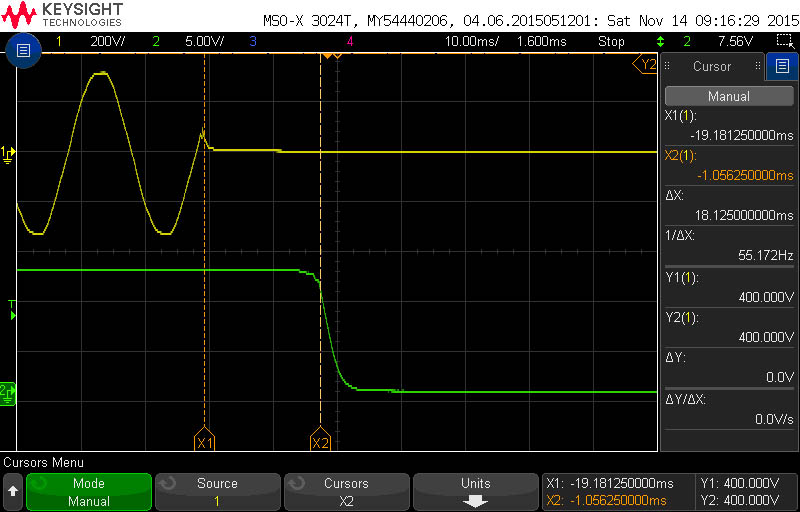This screenshot has height=512, width=800.
Task: Open the blue sidebar menu icon
Action: click(782, 66)
